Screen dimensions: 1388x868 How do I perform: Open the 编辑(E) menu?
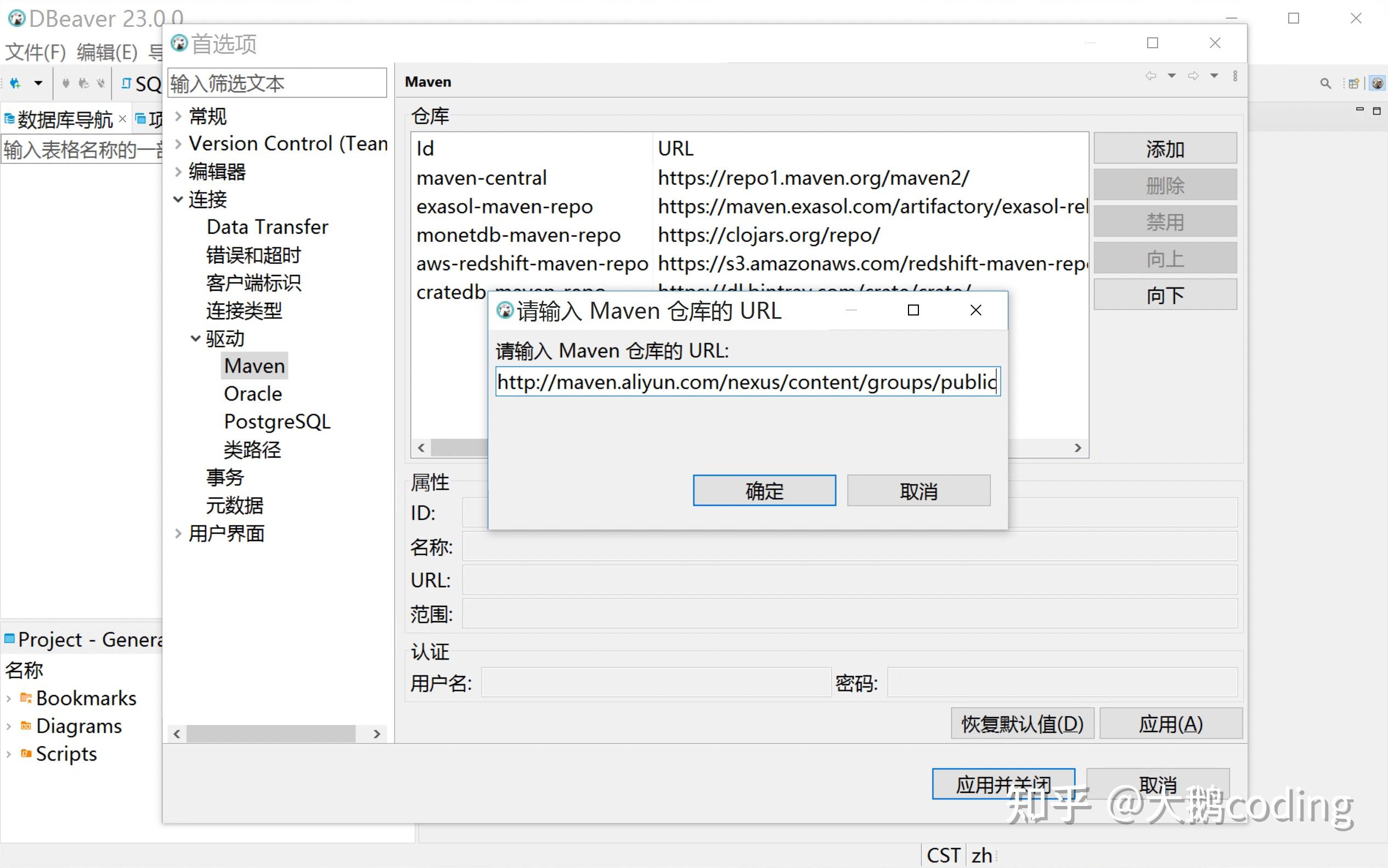108,52
